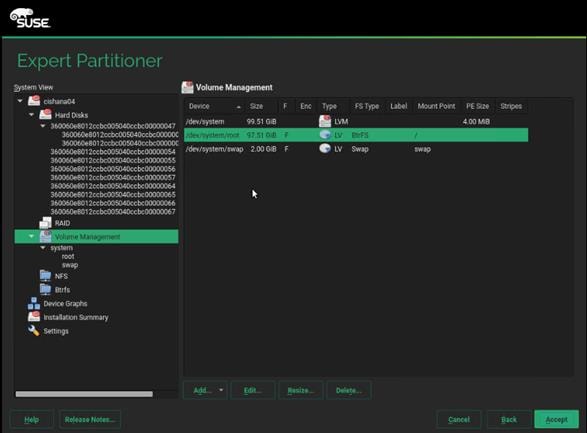The height and width of the screenshot is (433, 587).
Task: Click the LV icon in /dev/system/root row
Action: [325, 135]
